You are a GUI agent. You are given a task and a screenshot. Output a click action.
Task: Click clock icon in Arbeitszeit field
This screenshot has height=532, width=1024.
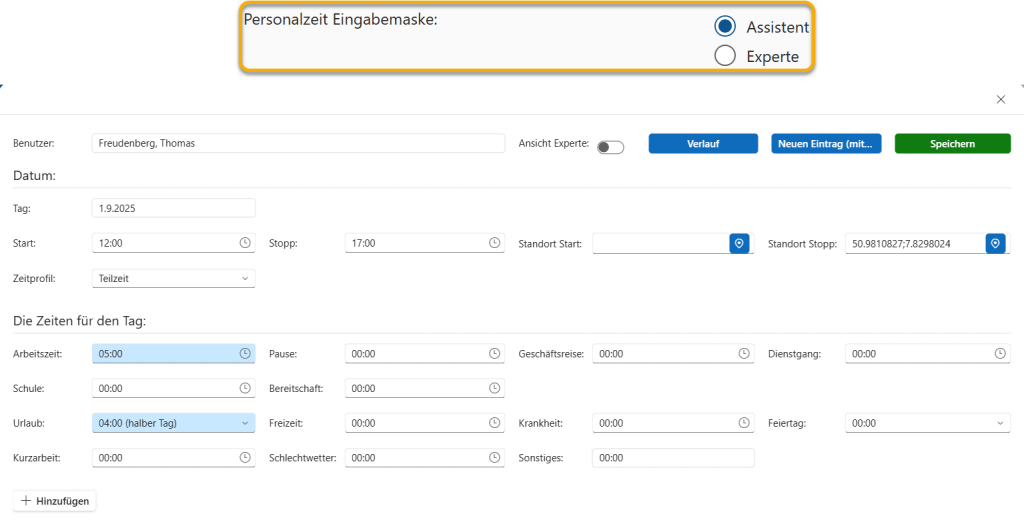click(245, 353)
